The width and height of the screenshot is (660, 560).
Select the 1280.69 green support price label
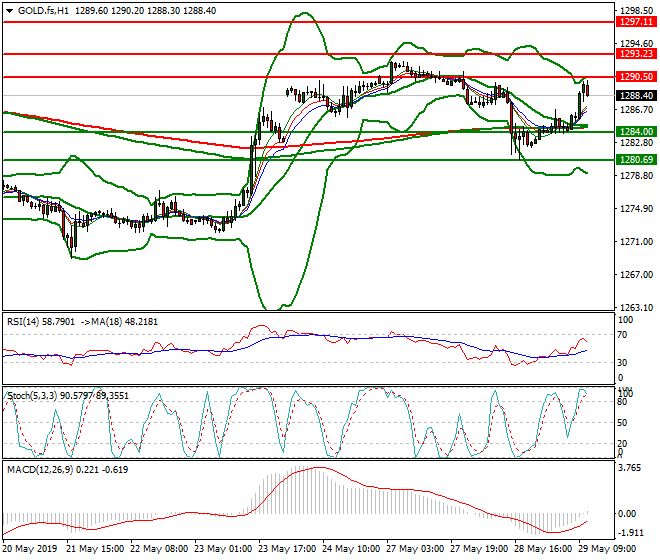coord(637,160)
